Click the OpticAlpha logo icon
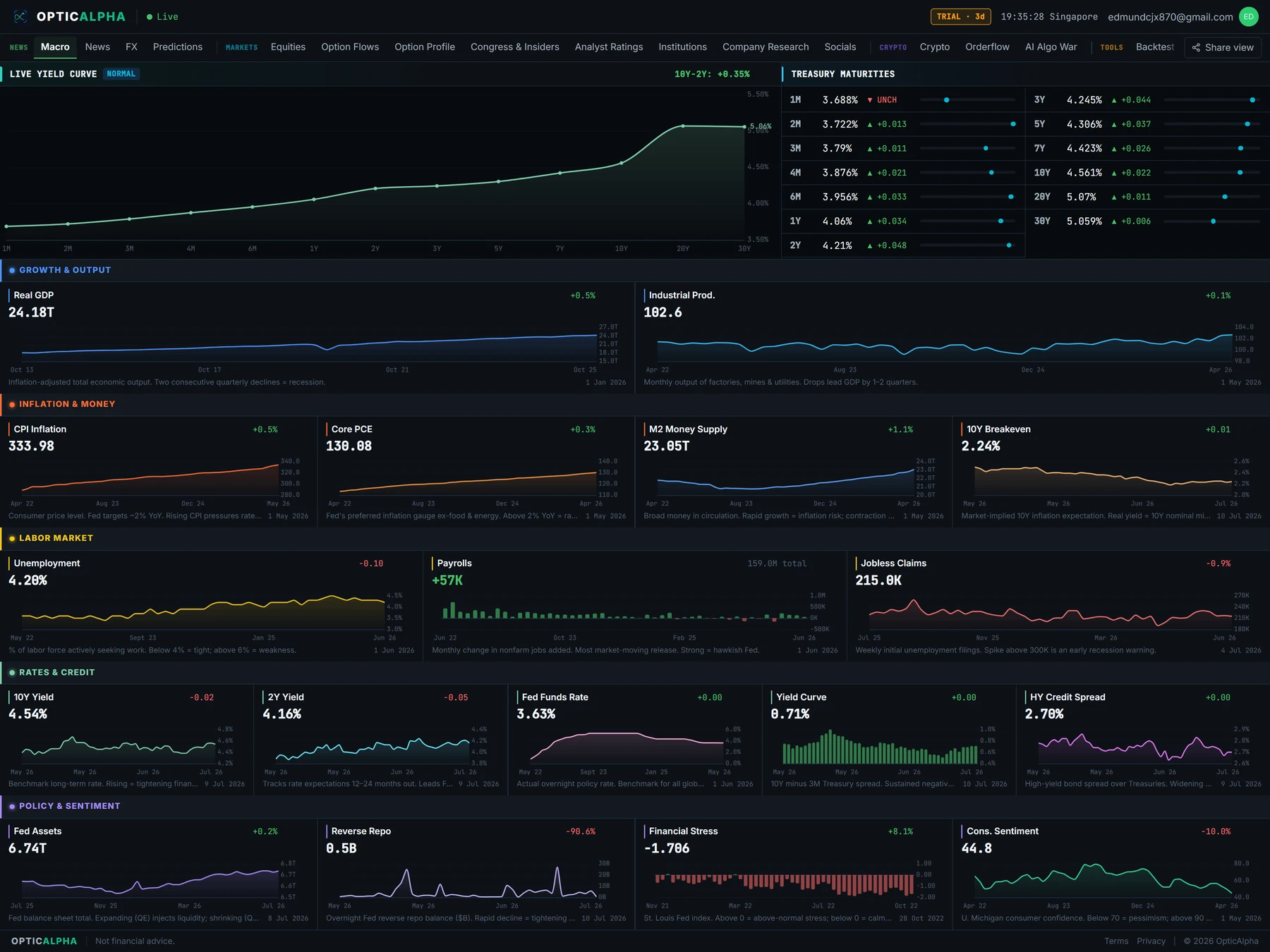Image resolution: width=1270 pixels, height=952 pixels. 20,16
